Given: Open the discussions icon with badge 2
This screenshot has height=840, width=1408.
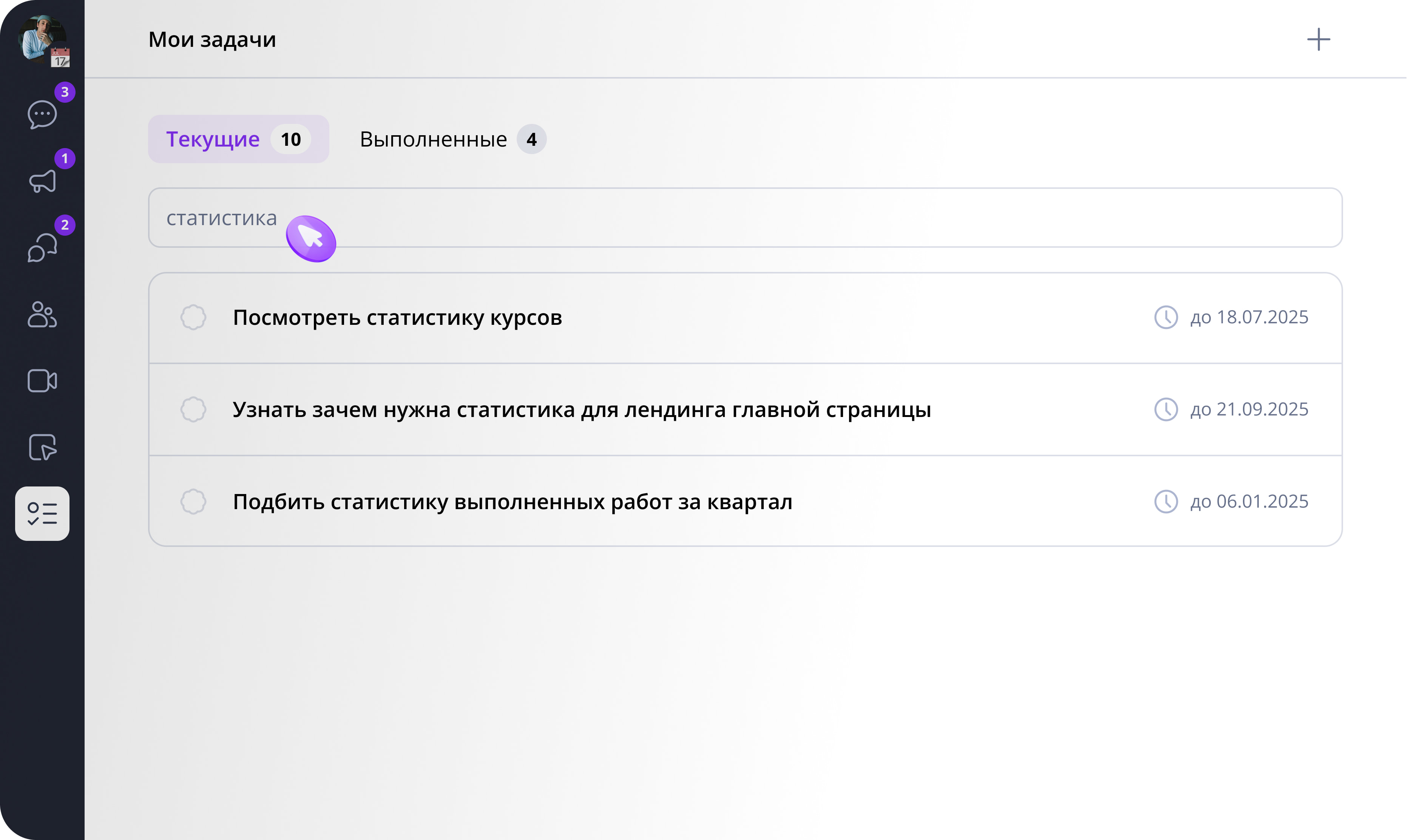Looking at the screenshot, I should pos(42,248).
